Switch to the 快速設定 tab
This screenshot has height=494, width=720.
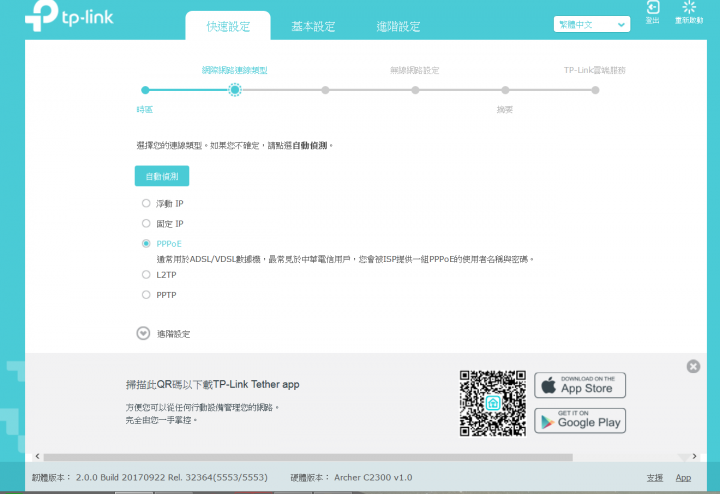coord(228,26)
